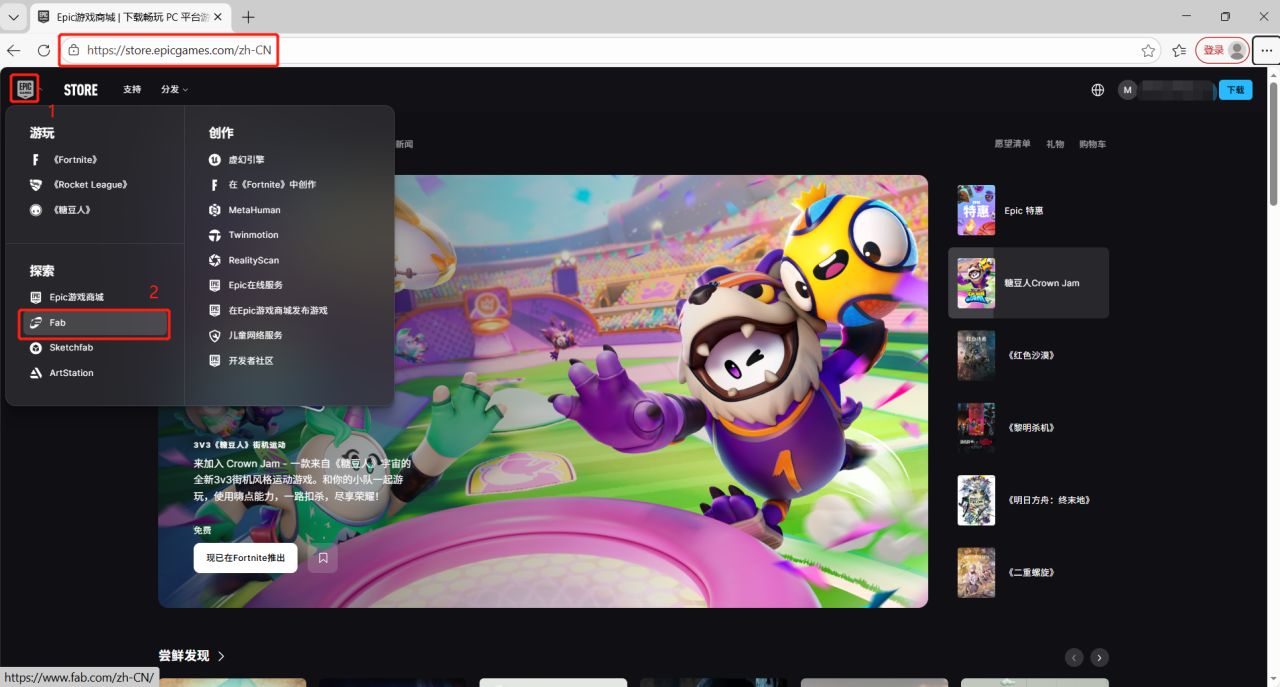This screenshot has height=687, width=1280.
Task: Open the tab list dropdown arrow
Action: click(x=14, y=17)
